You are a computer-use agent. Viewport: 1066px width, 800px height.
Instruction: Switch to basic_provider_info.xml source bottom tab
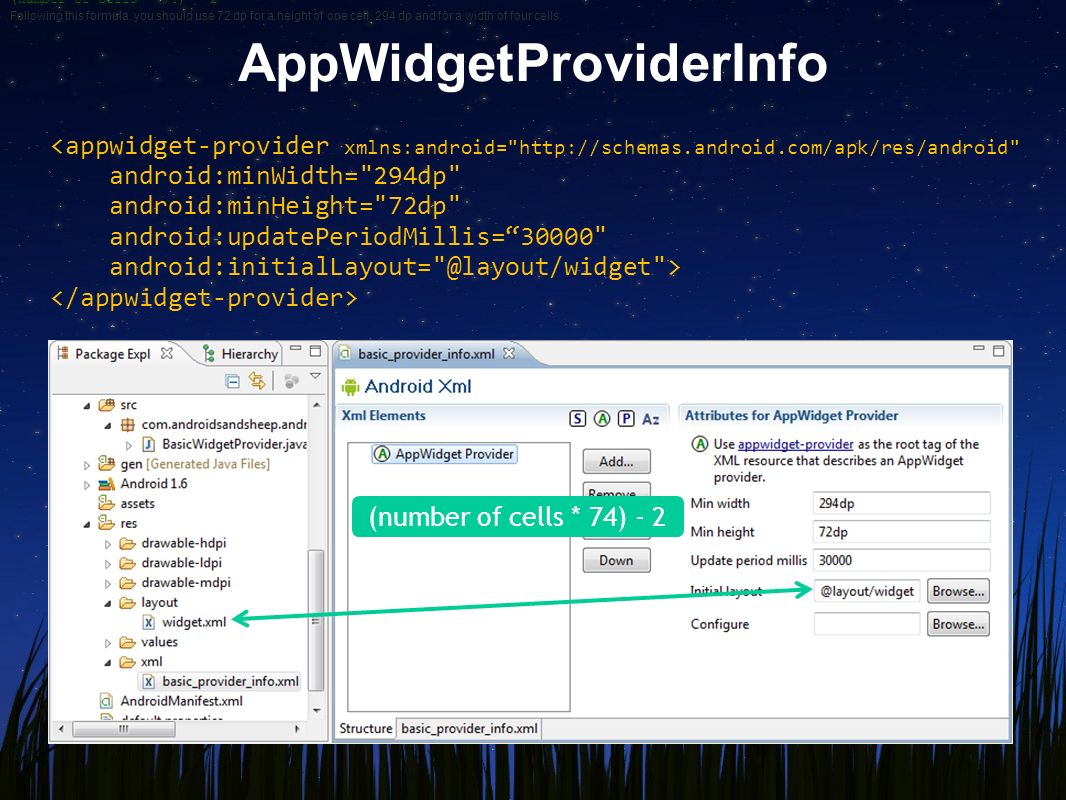tap(469, 729)
